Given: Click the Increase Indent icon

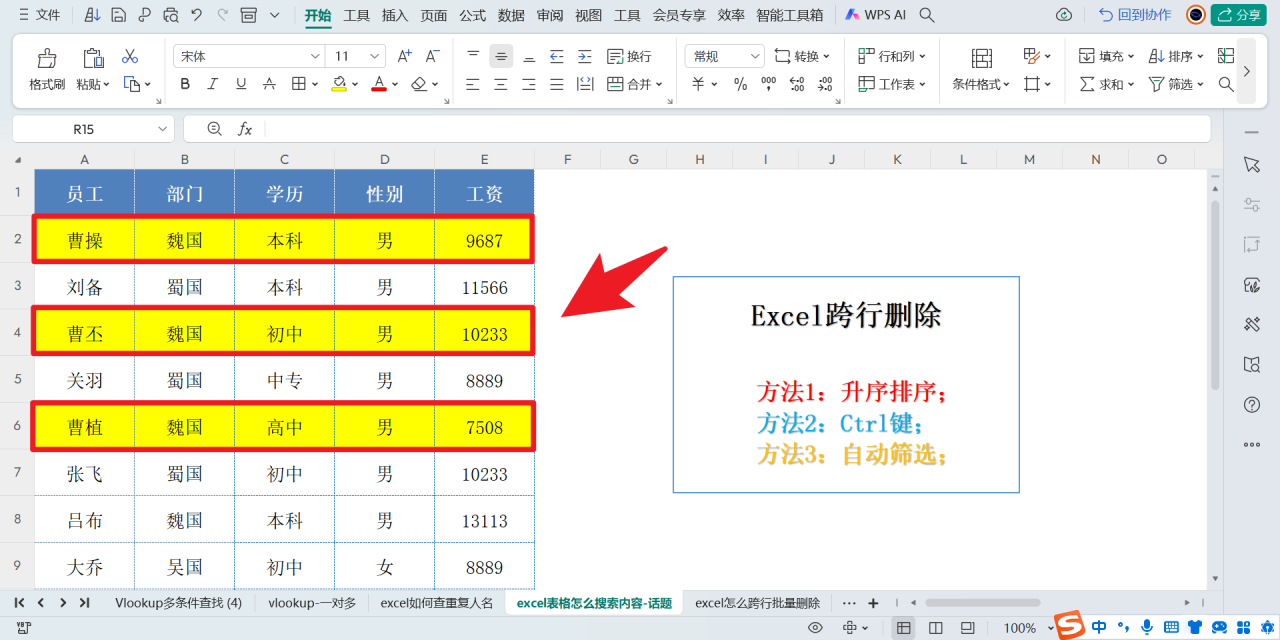Looking at the screenshot, I should [585, 57].
